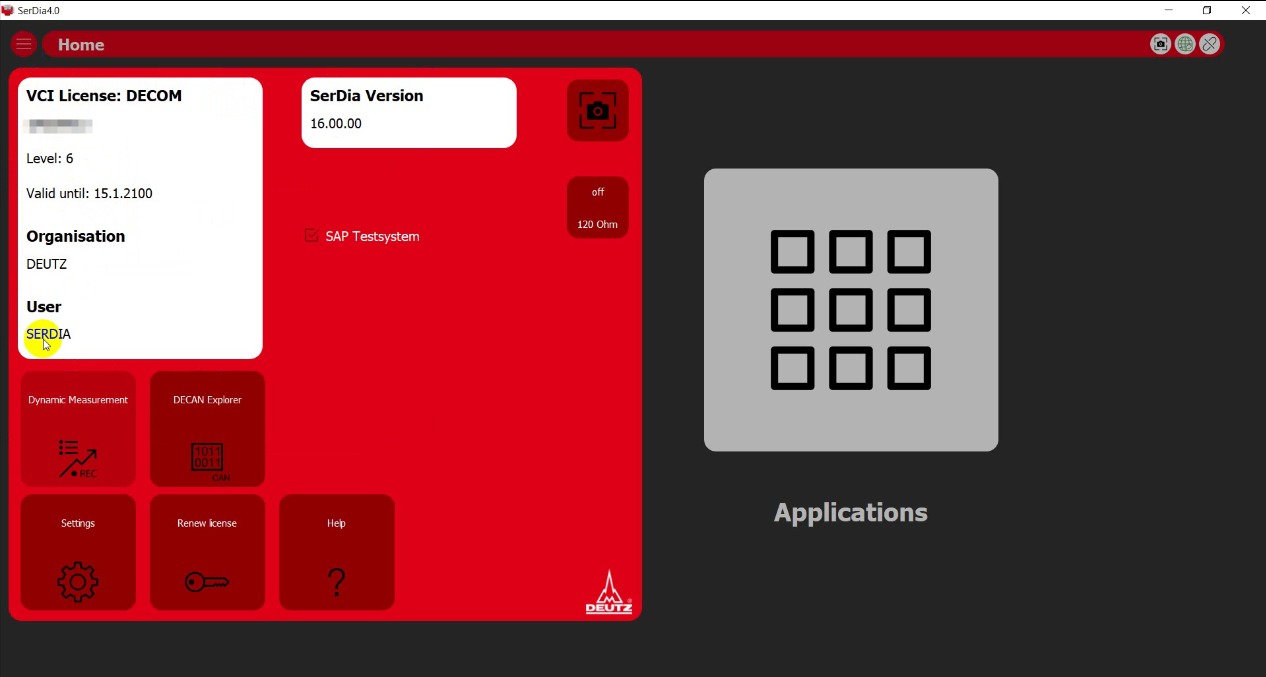Image resolution: width=1266 pixels, height=677 pixels.
Task: Restore down the SerDia4.0 window
Action: tap(1207, 10)
